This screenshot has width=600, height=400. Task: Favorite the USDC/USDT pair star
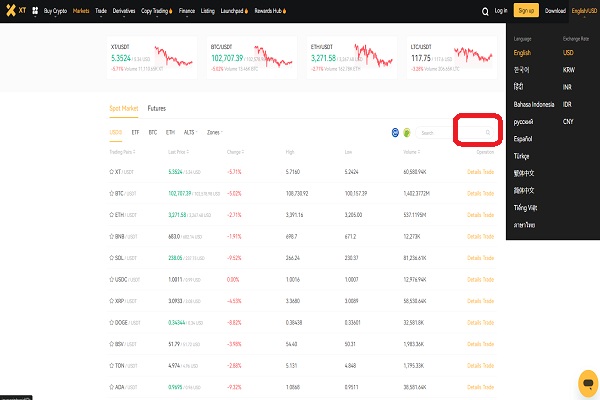tap(112, 279)
